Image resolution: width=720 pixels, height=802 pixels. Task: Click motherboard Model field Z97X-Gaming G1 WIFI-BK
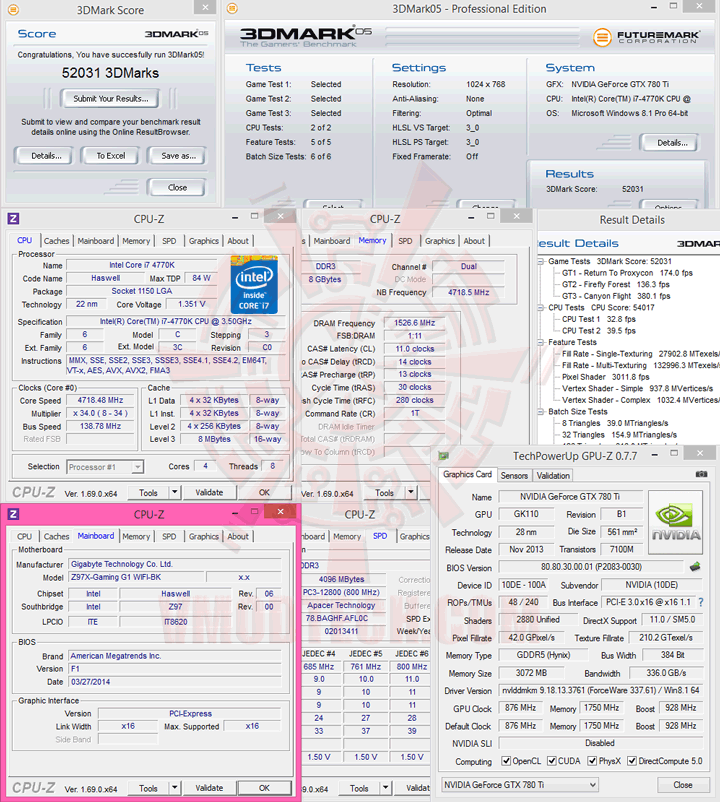[x=136, y=577]
